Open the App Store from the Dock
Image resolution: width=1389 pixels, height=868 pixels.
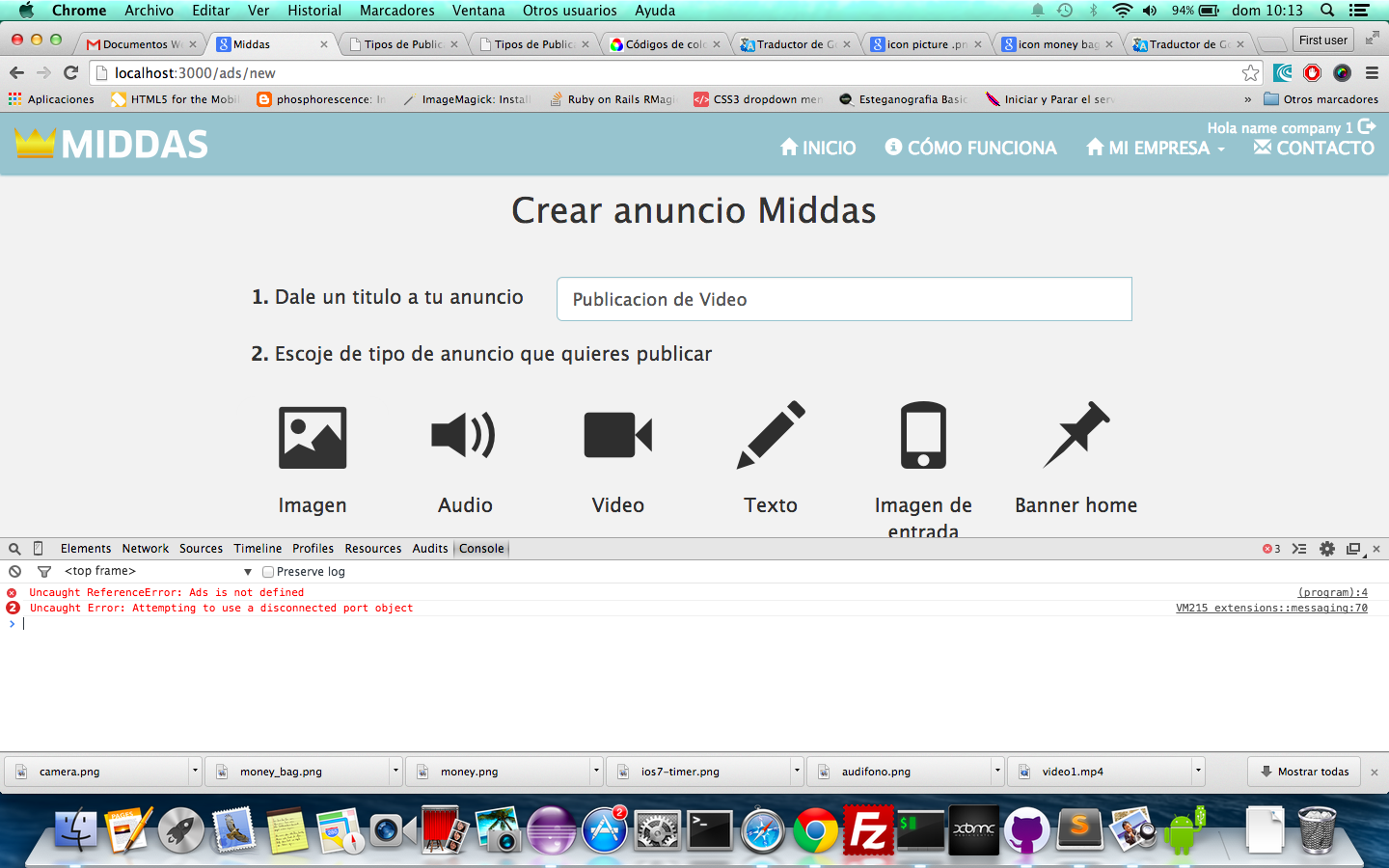pyautogui.click(x=605, y=830)
